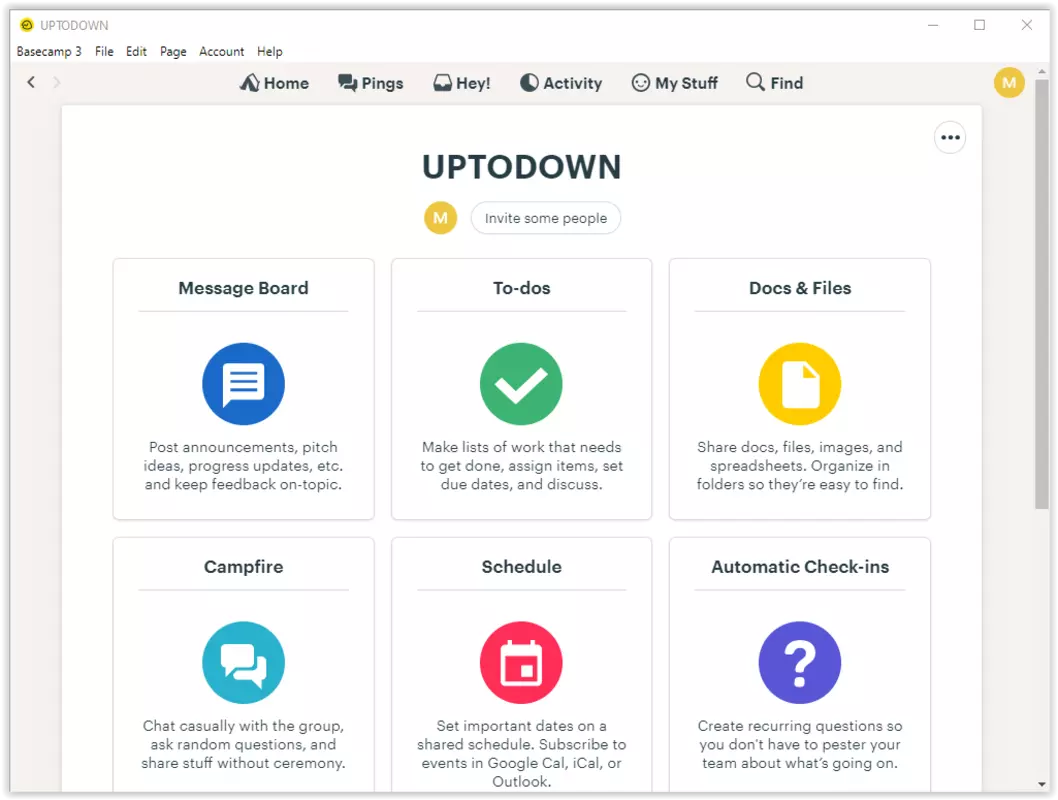Open the Basecamp 3 menu

[49, 51]
